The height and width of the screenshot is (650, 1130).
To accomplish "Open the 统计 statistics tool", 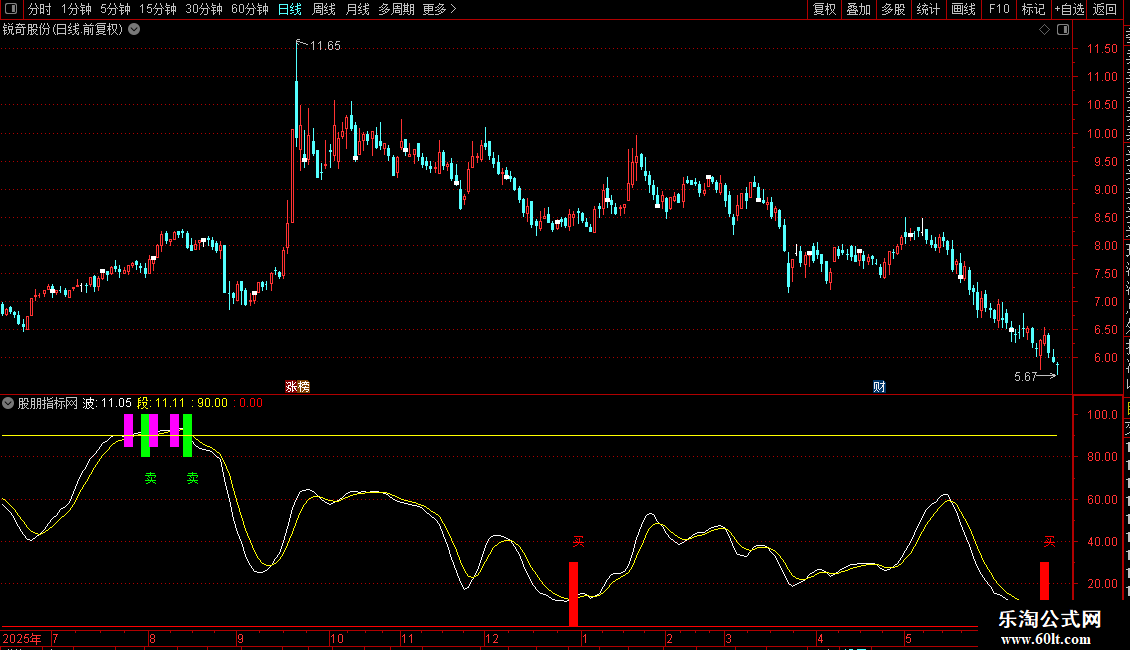I will tap(927, 9).
